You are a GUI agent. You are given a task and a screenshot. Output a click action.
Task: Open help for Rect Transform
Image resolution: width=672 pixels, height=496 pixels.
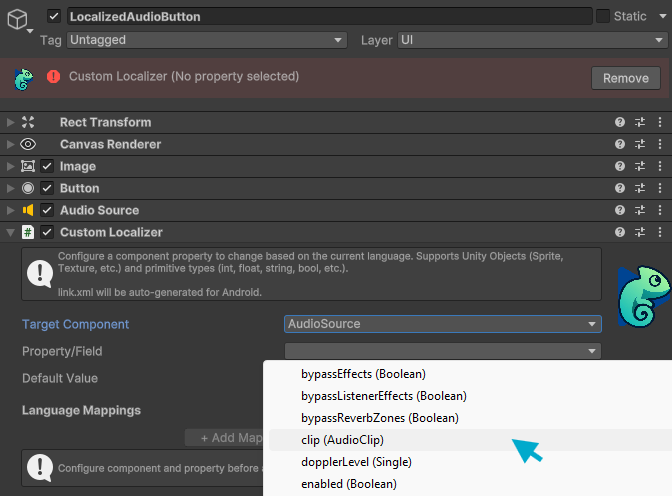tap(620, 122)
